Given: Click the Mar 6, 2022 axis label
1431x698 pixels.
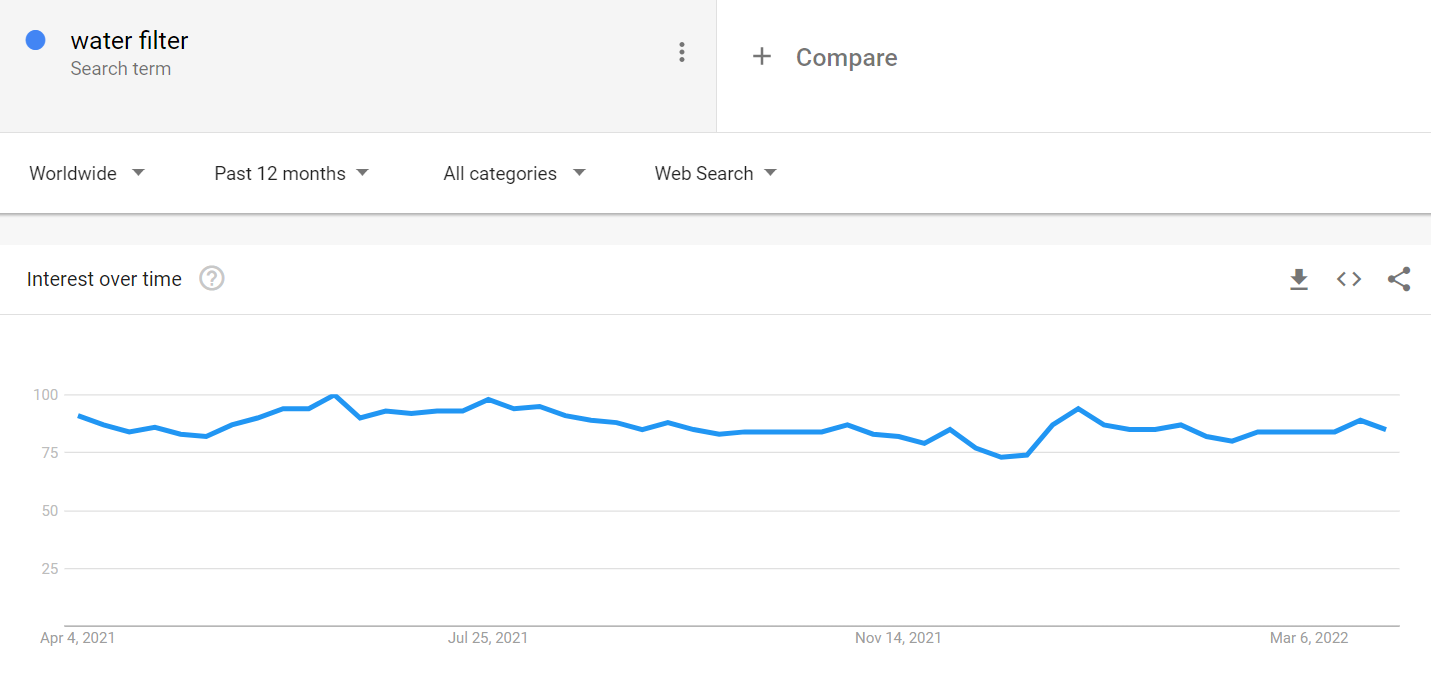Looking at the screenshot, I should point(1309,638).
